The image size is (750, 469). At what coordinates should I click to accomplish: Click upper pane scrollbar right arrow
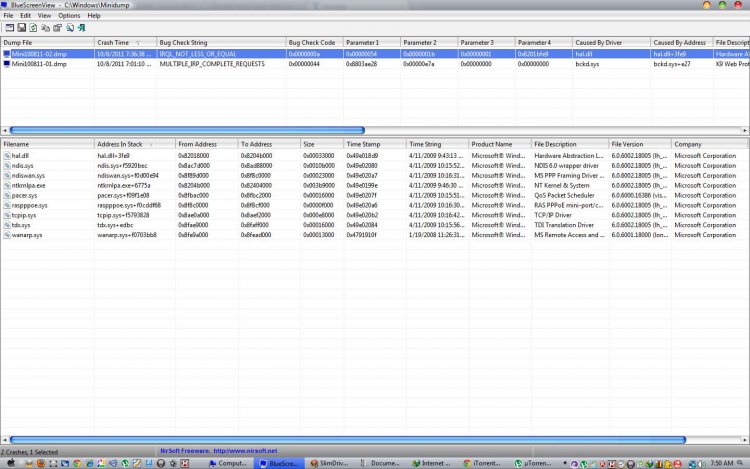coord(745,130)
